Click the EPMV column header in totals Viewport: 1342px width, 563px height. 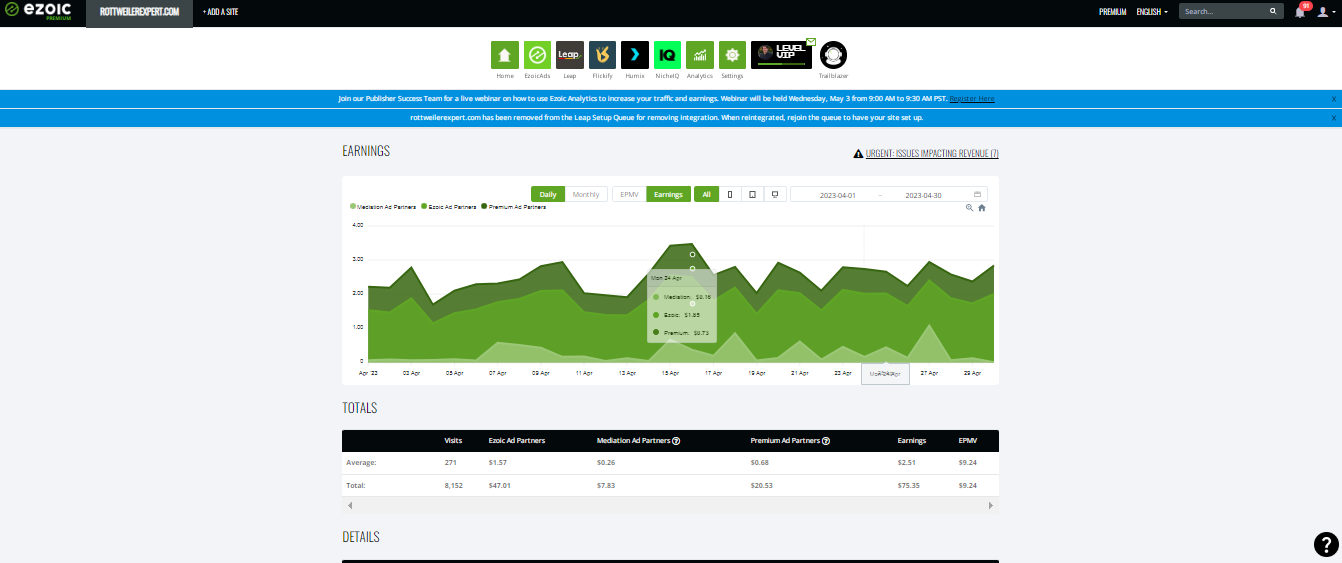coord(968,441)
